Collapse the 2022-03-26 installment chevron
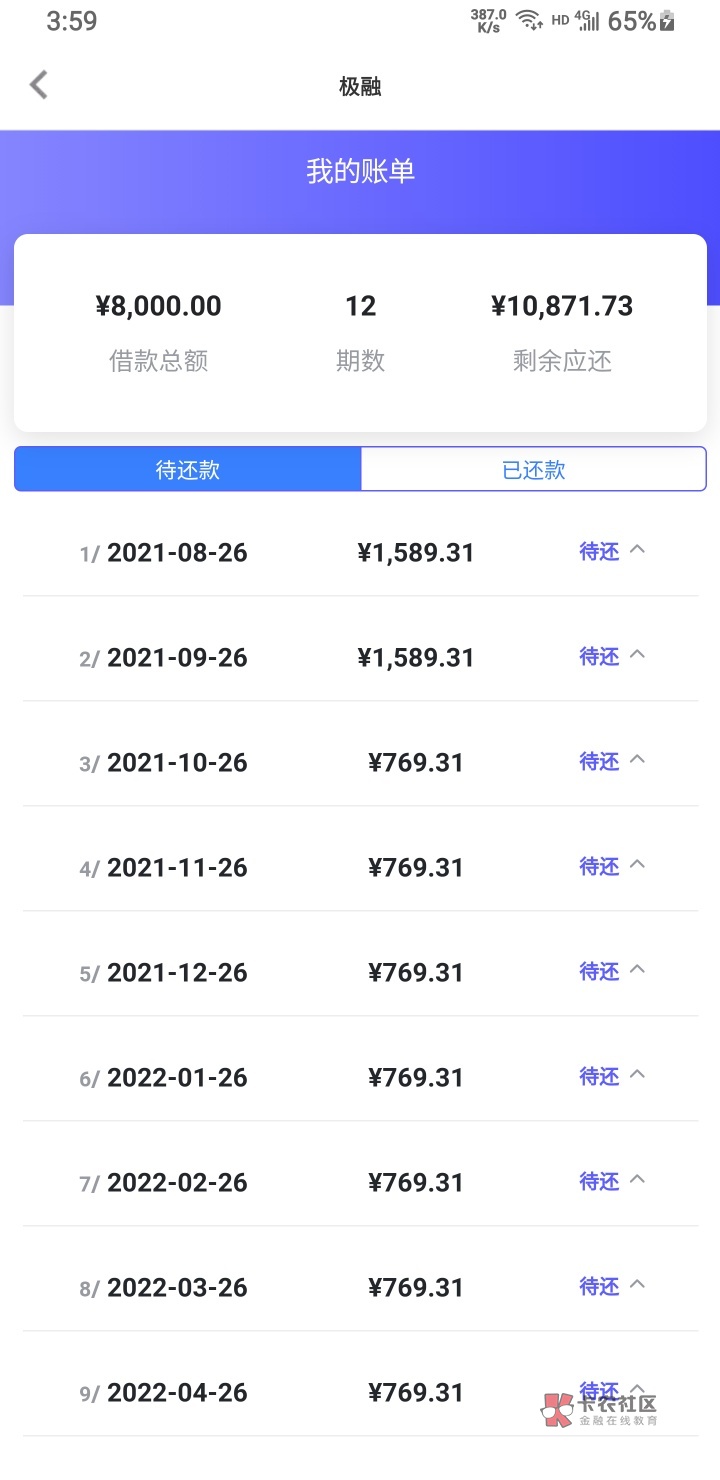This screenshot has height=1480, width=720. (x=637, y=1284)
